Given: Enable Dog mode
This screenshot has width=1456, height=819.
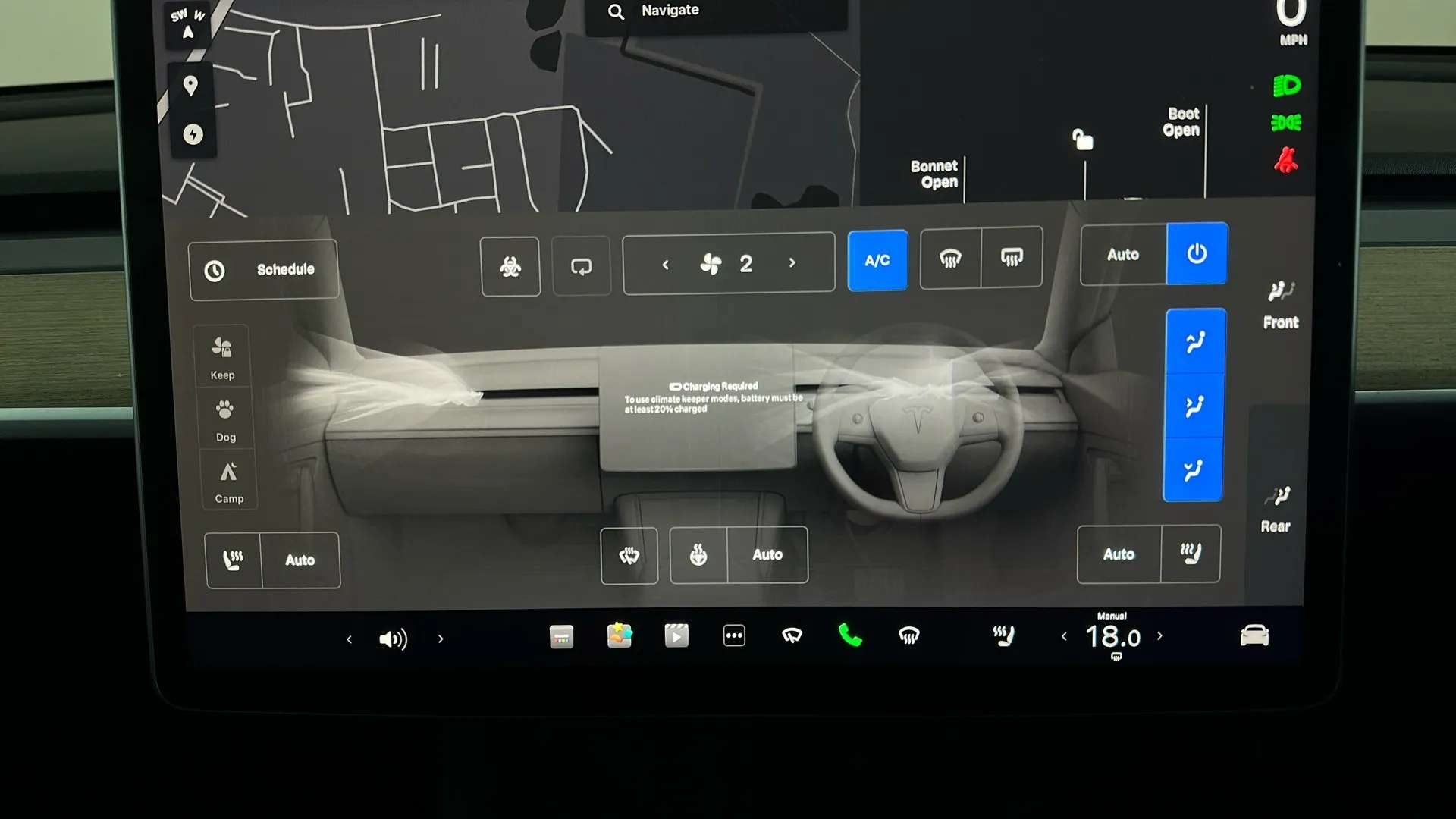Looking at the screenshot, I should pyautogui.click(x=225, y=419).
